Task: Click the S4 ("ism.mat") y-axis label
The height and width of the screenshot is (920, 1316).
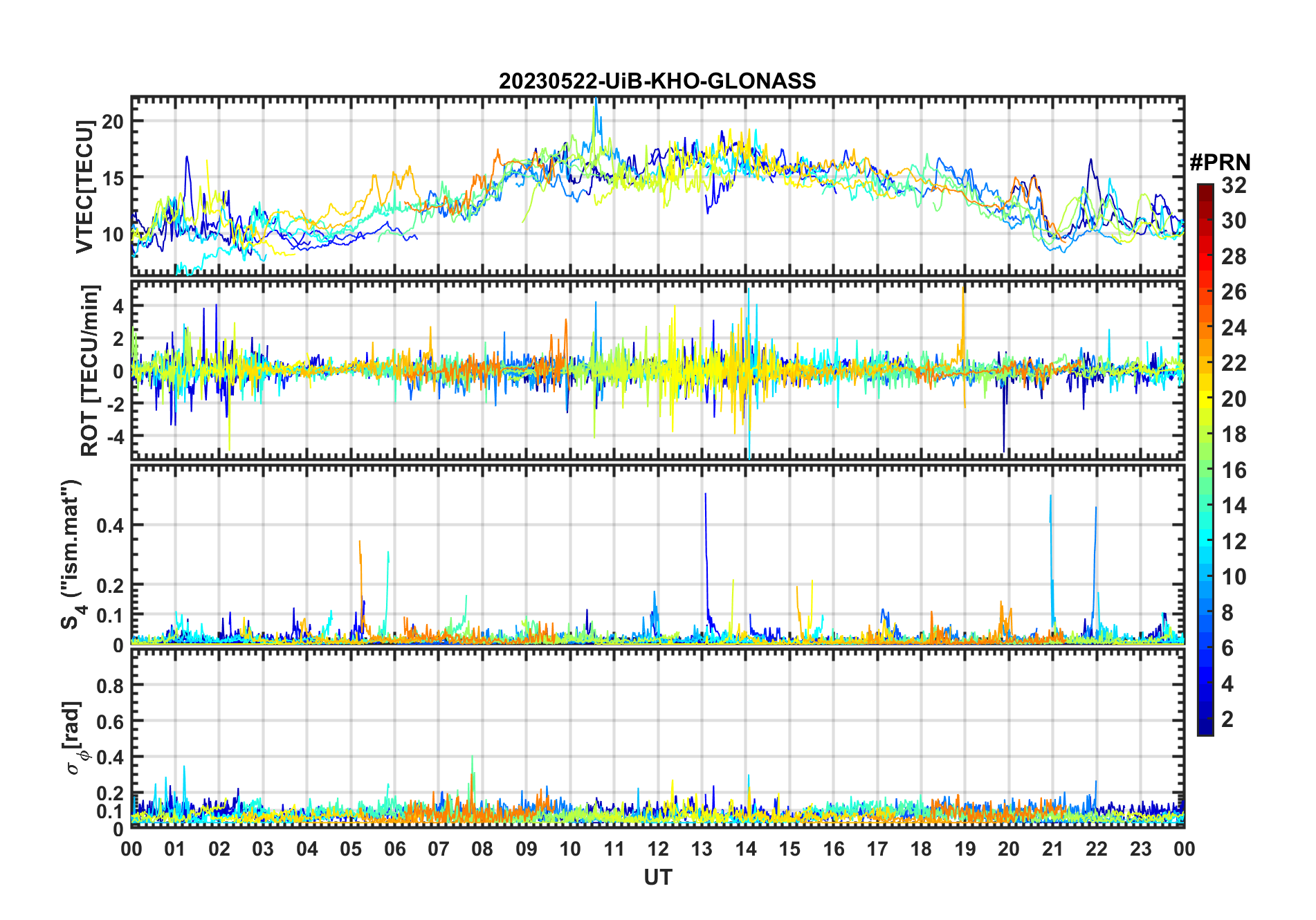Action: pyautogui.click(x=72, y=555)
